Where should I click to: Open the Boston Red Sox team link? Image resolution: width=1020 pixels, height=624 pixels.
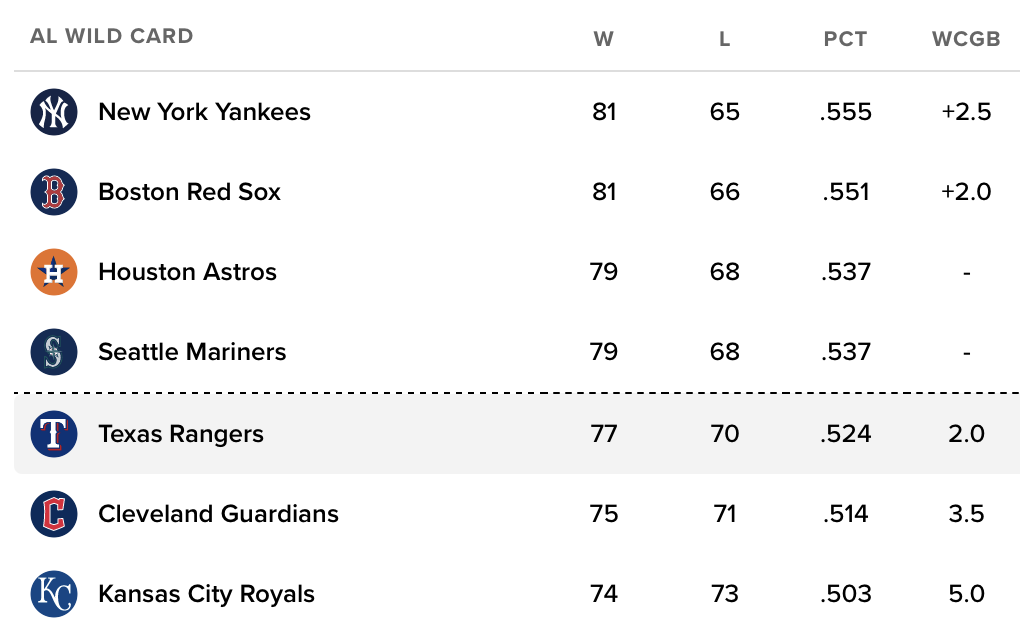(189, 192)
